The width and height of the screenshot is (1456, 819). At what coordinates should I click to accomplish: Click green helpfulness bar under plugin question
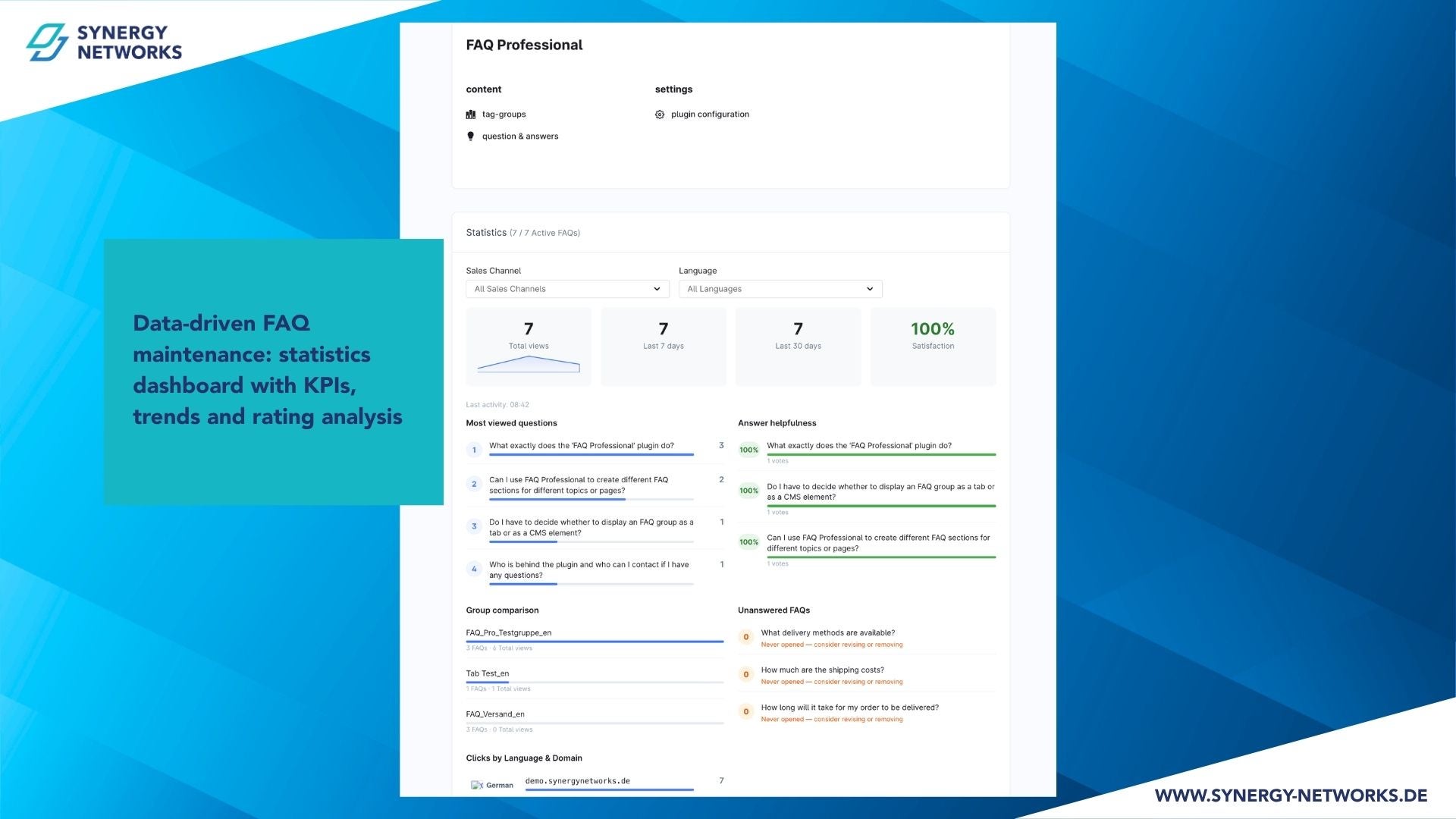click(x=881, y=455)
